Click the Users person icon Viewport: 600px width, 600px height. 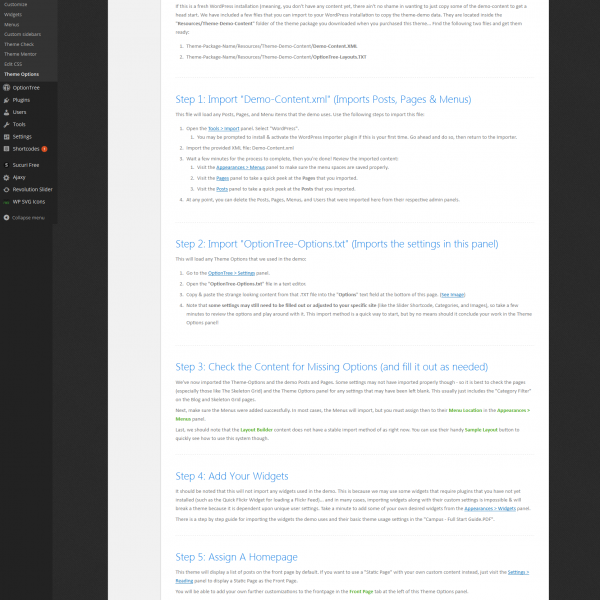6,112
